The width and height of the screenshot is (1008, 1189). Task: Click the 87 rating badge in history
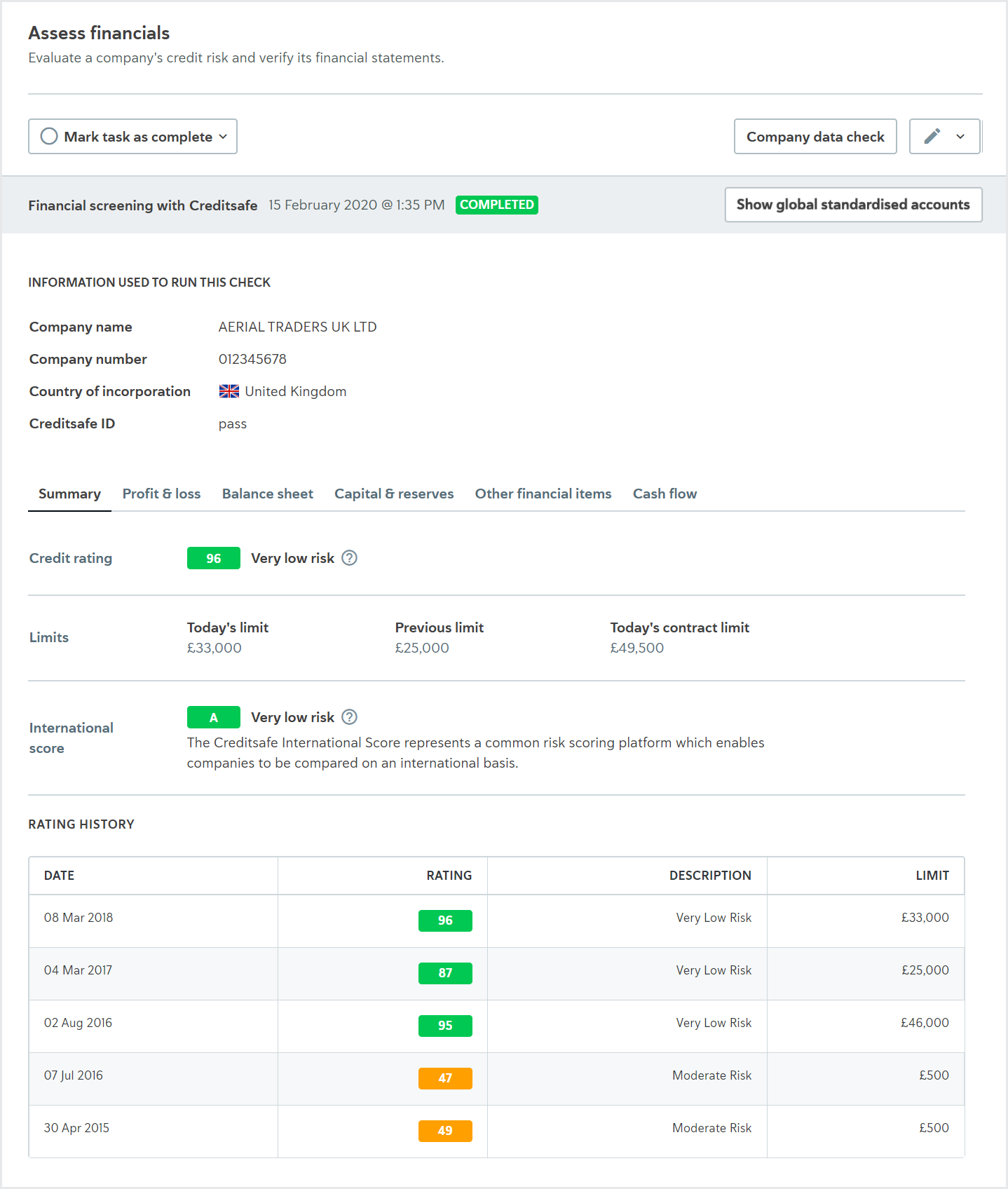click(x=445, y=973)
